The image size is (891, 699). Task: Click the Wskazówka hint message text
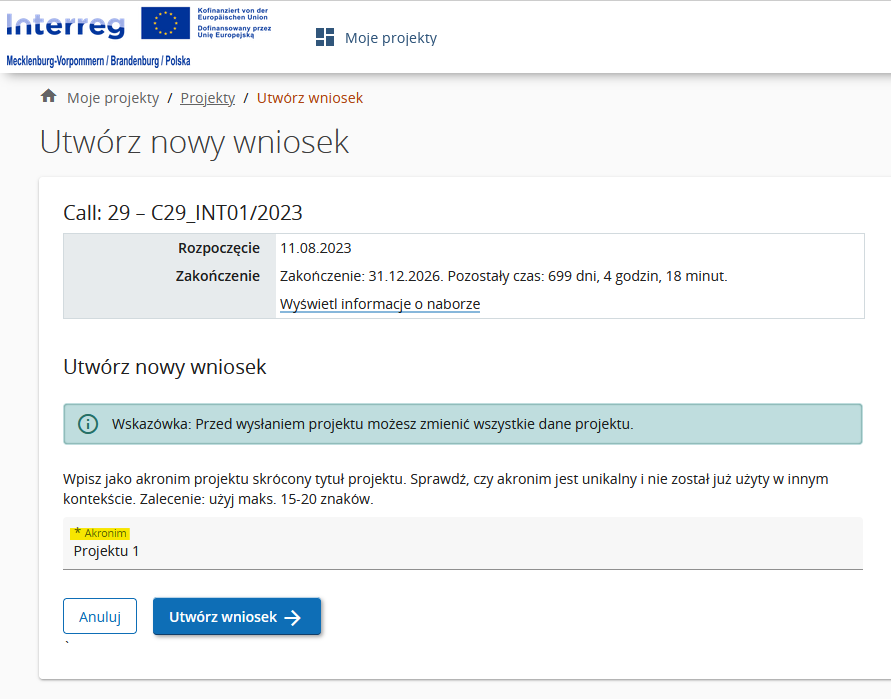(x=373, y=424)
